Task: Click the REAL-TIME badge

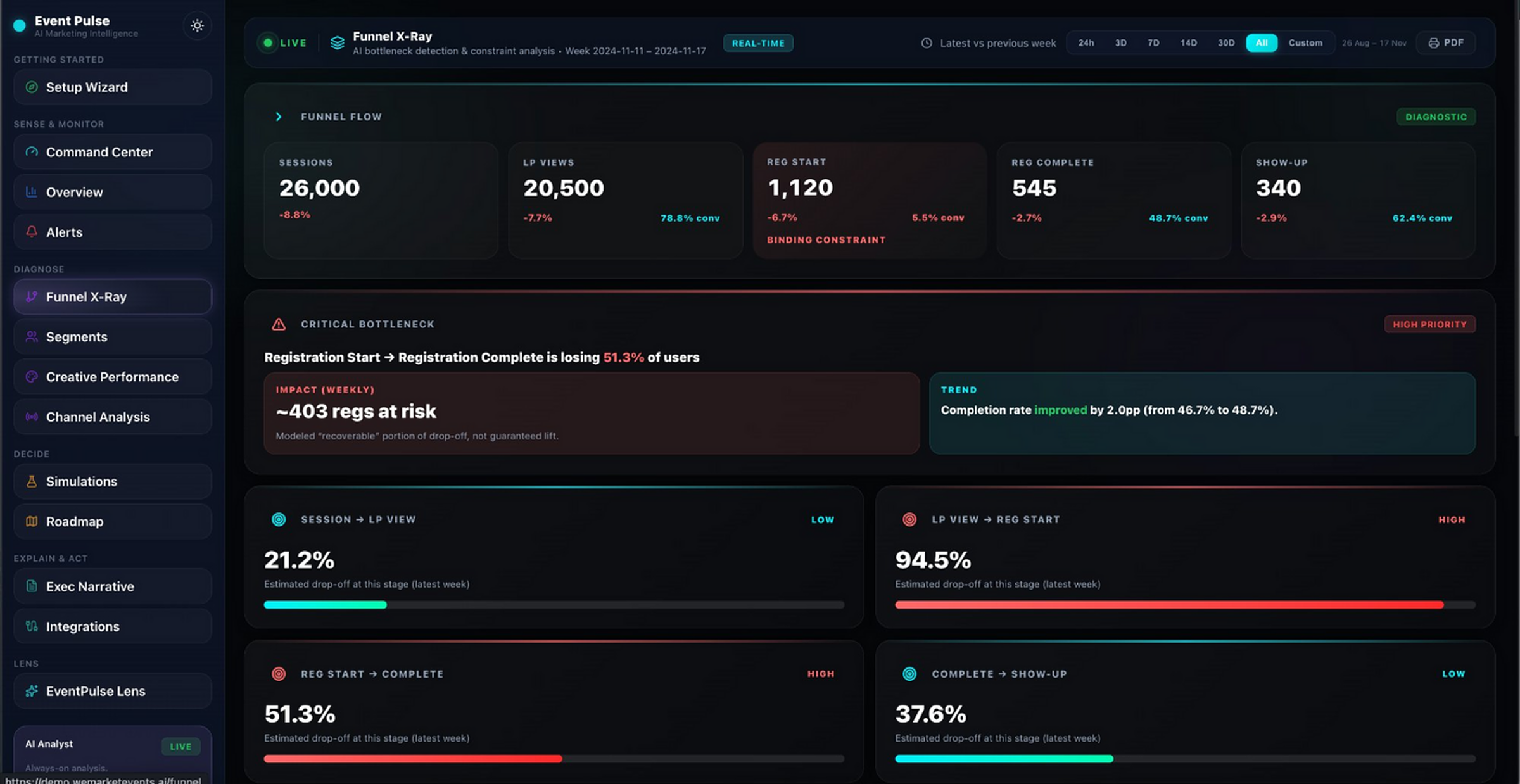Action: (758, 43)
